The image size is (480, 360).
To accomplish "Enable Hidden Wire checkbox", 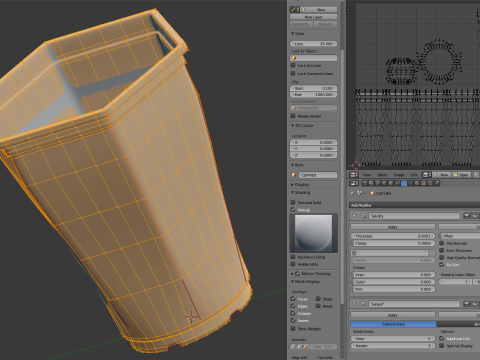I will pos(293,264).
